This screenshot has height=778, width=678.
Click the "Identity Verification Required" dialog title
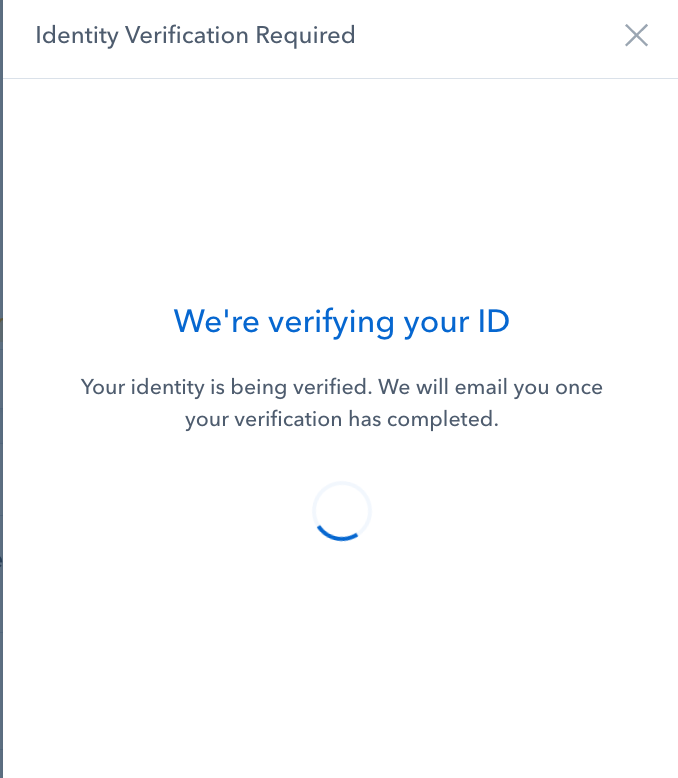pyautogui.click(x=195, y=36)
